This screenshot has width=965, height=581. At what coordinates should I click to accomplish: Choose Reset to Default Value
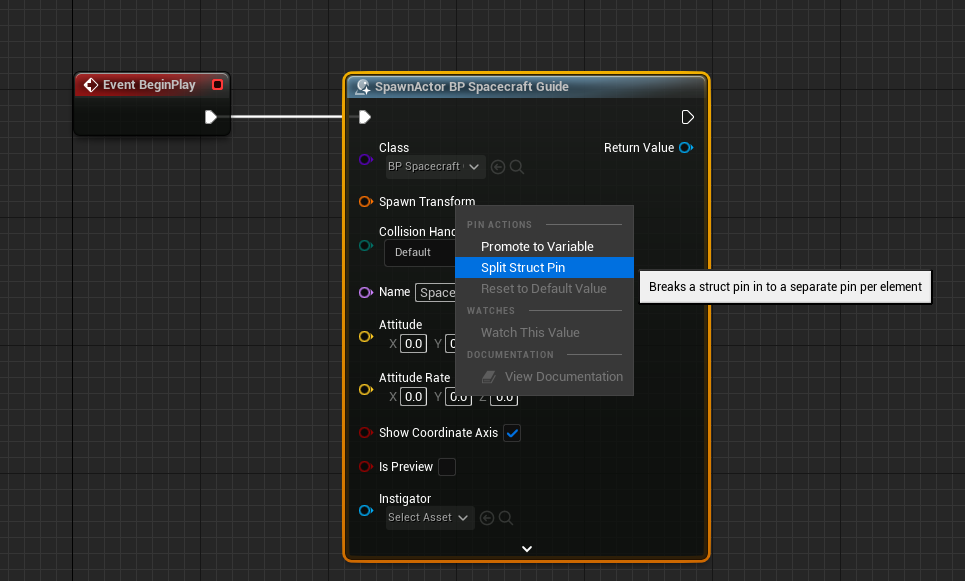click(544, 289)
